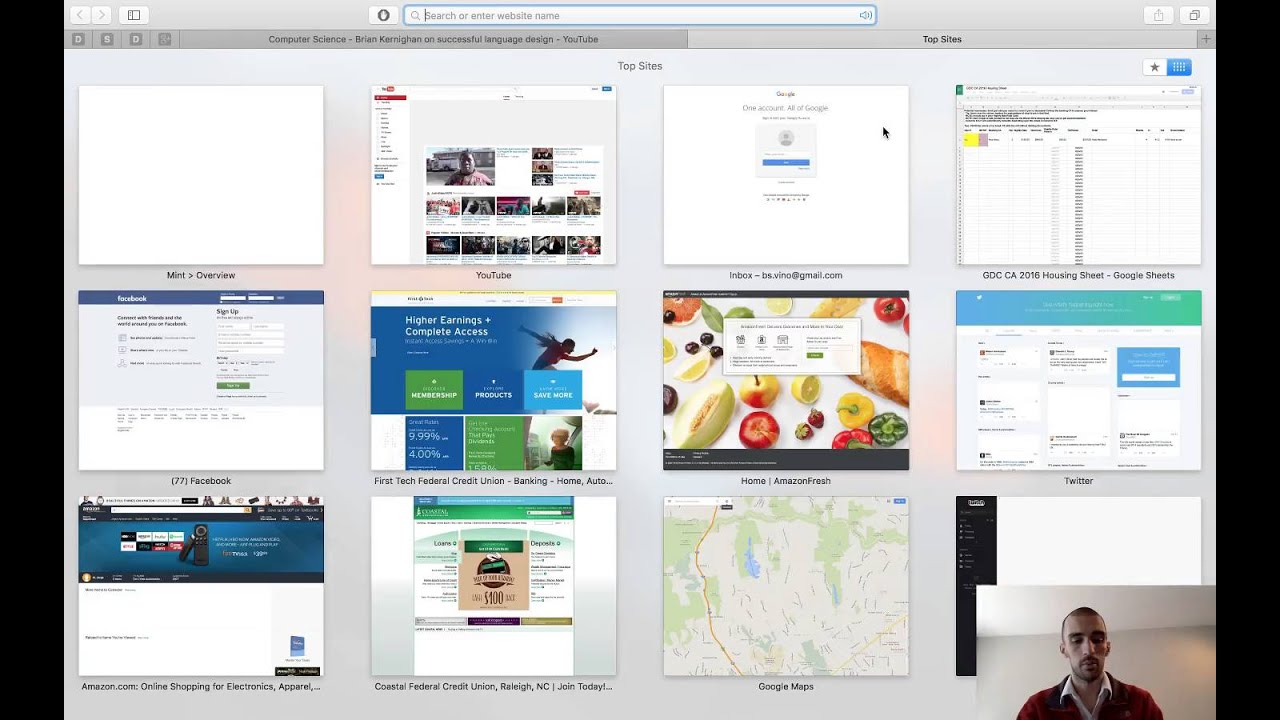Click 'Amazon.com: Online Shopping' caption
This screenshot has width=1280, height=720.
coord(201,687)
